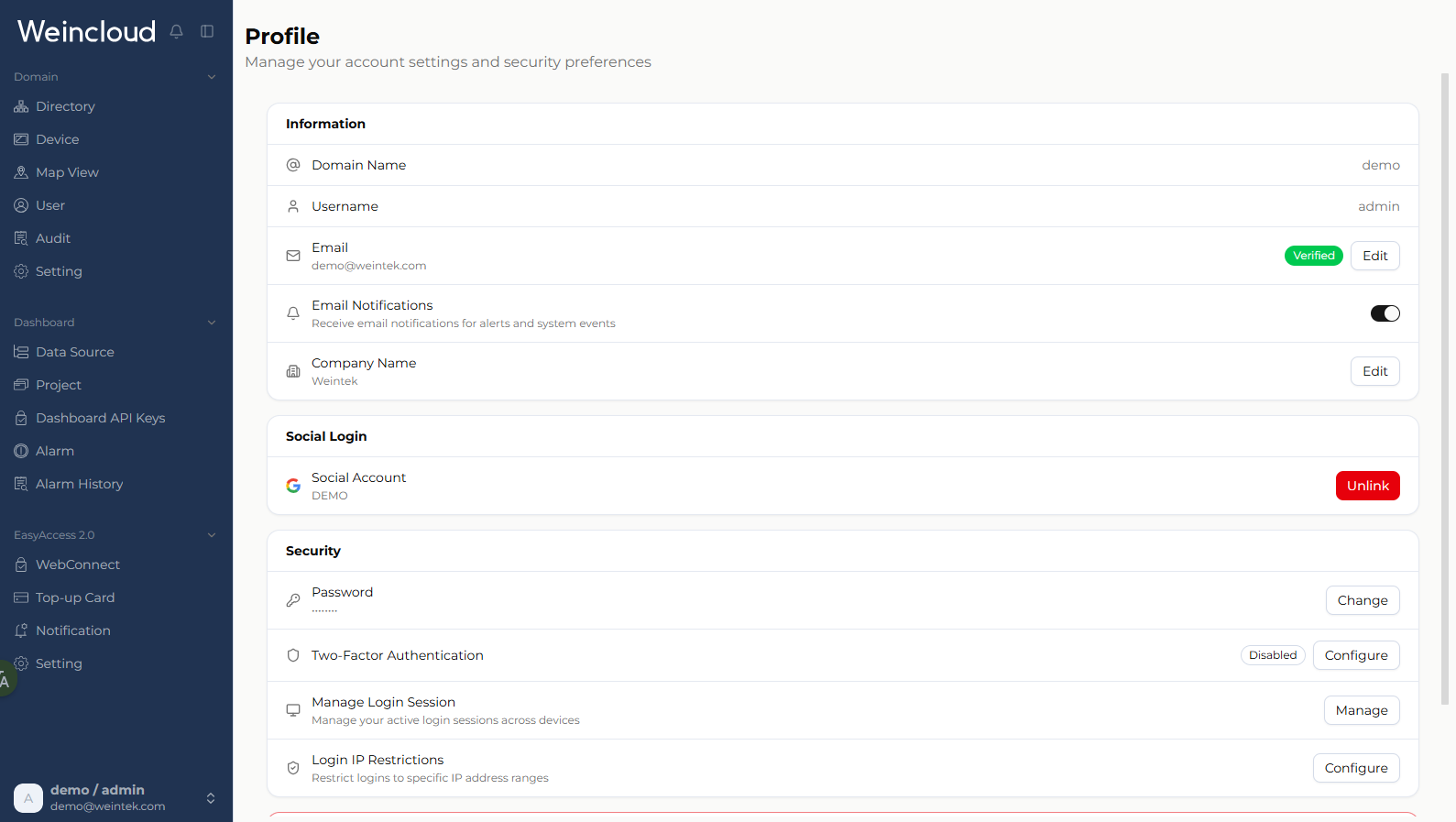Viewport: 1456px width, 822px height.
Task: Click the Audit icon in sidebar
Action: pos(21,238)
